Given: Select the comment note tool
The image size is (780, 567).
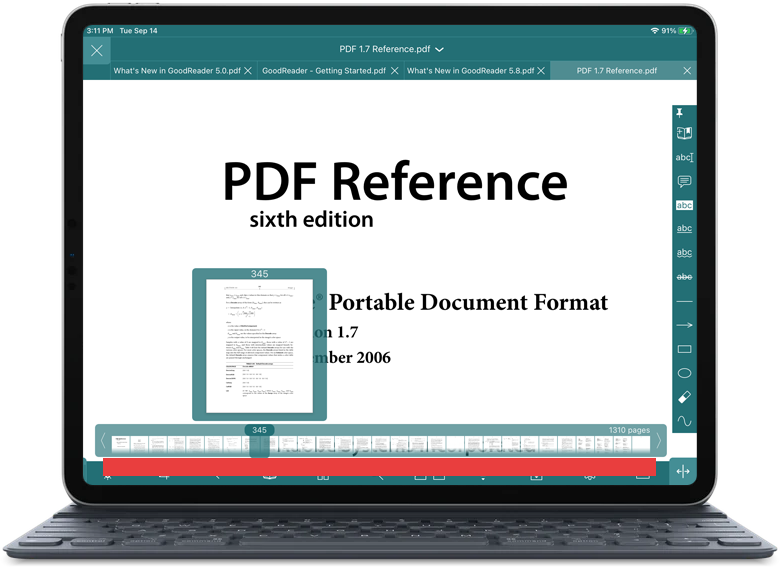Looking at the screenshot, I should pyautogui.click(x=684, y=181).
